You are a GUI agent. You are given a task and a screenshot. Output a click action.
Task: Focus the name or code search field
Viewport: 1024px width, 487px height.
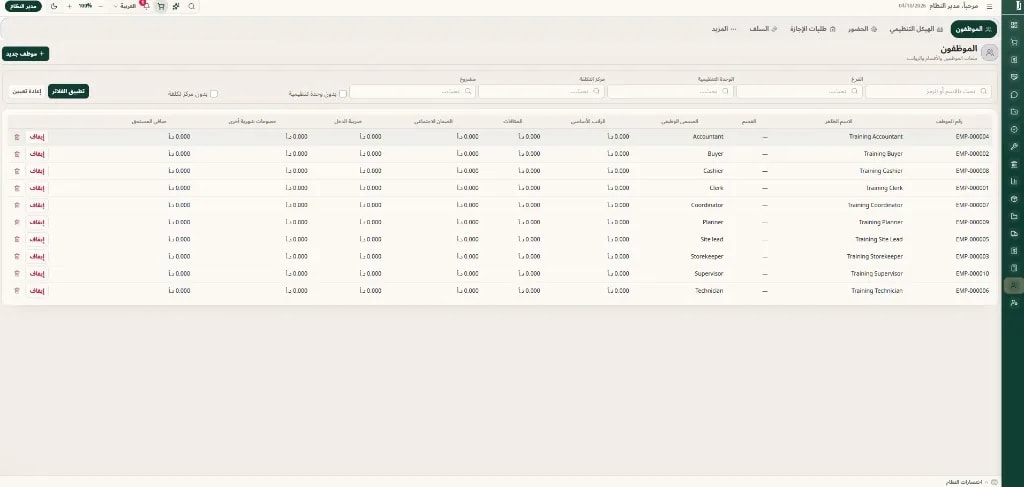point(928,91)
